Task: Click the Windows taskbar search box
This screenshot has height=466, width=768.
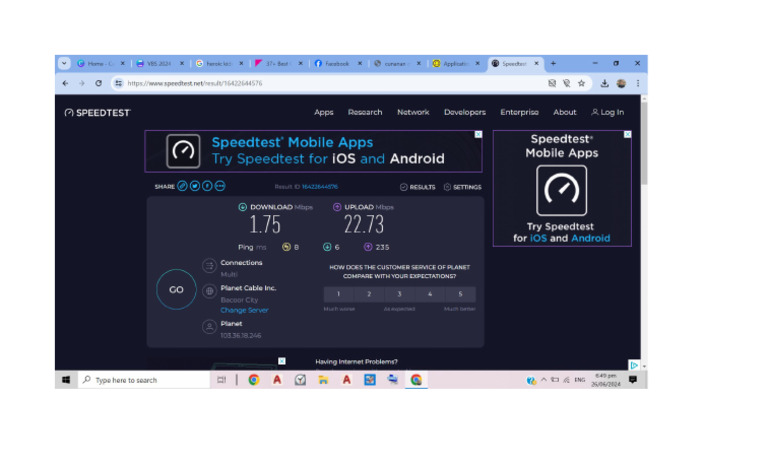Action: coord(144,380)
